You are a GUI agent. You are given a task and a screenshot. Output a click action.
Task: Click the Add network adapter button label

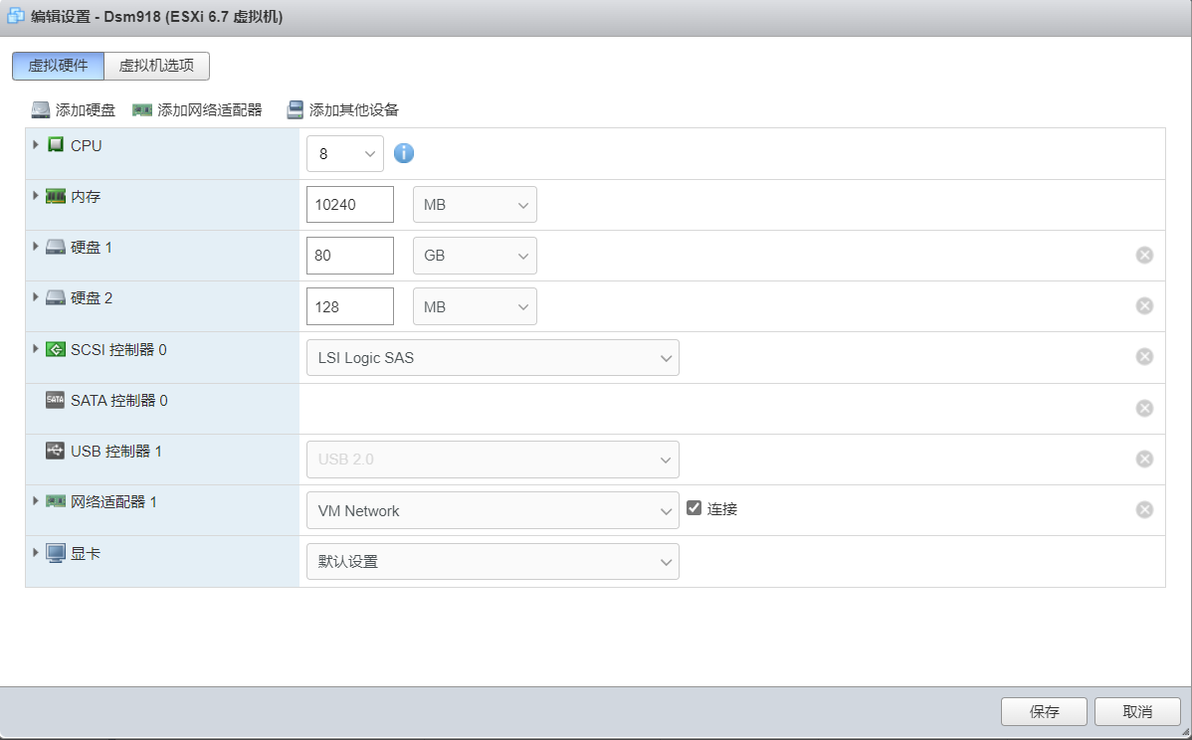pos(210,110)
